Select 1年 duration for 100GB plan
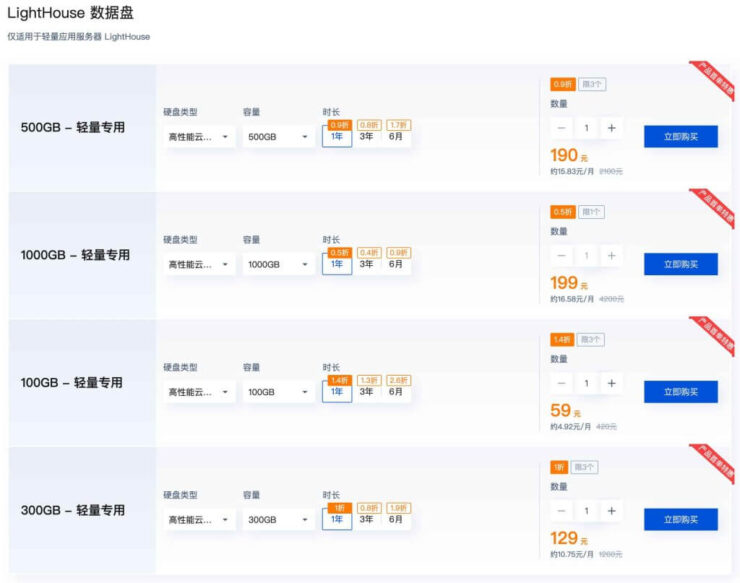Screen dimensions: 740x583 pyautogui.click(x=337, y=391)
